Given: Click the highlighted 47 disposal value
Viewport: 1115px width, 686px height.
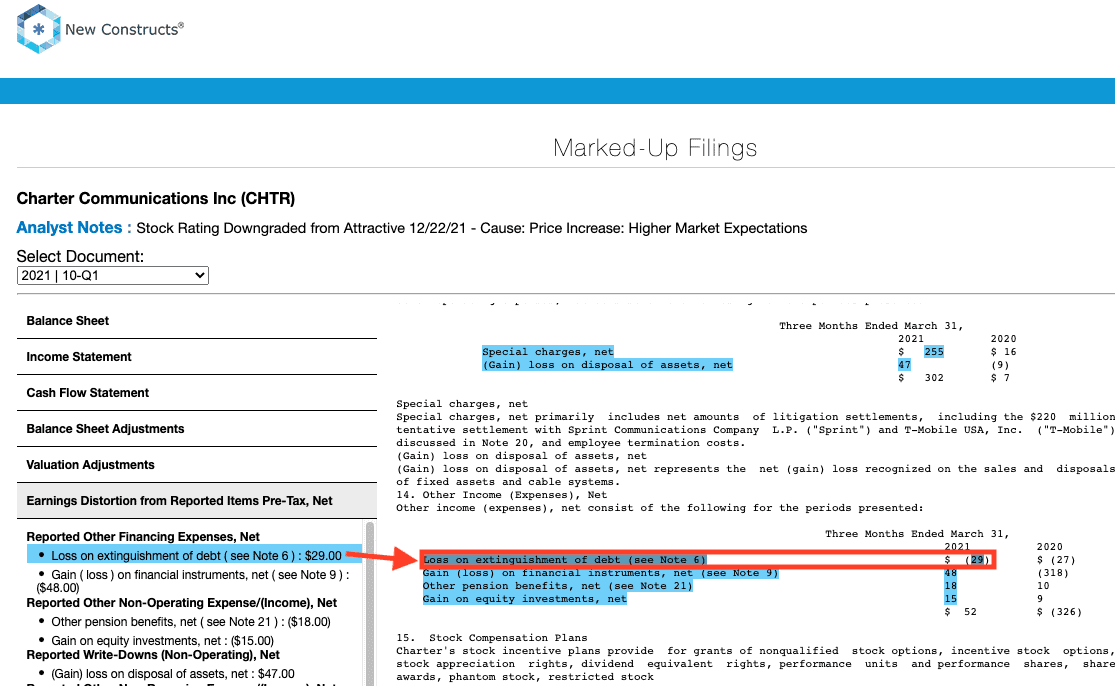Looking at the screenshot, I should (904, 365).
